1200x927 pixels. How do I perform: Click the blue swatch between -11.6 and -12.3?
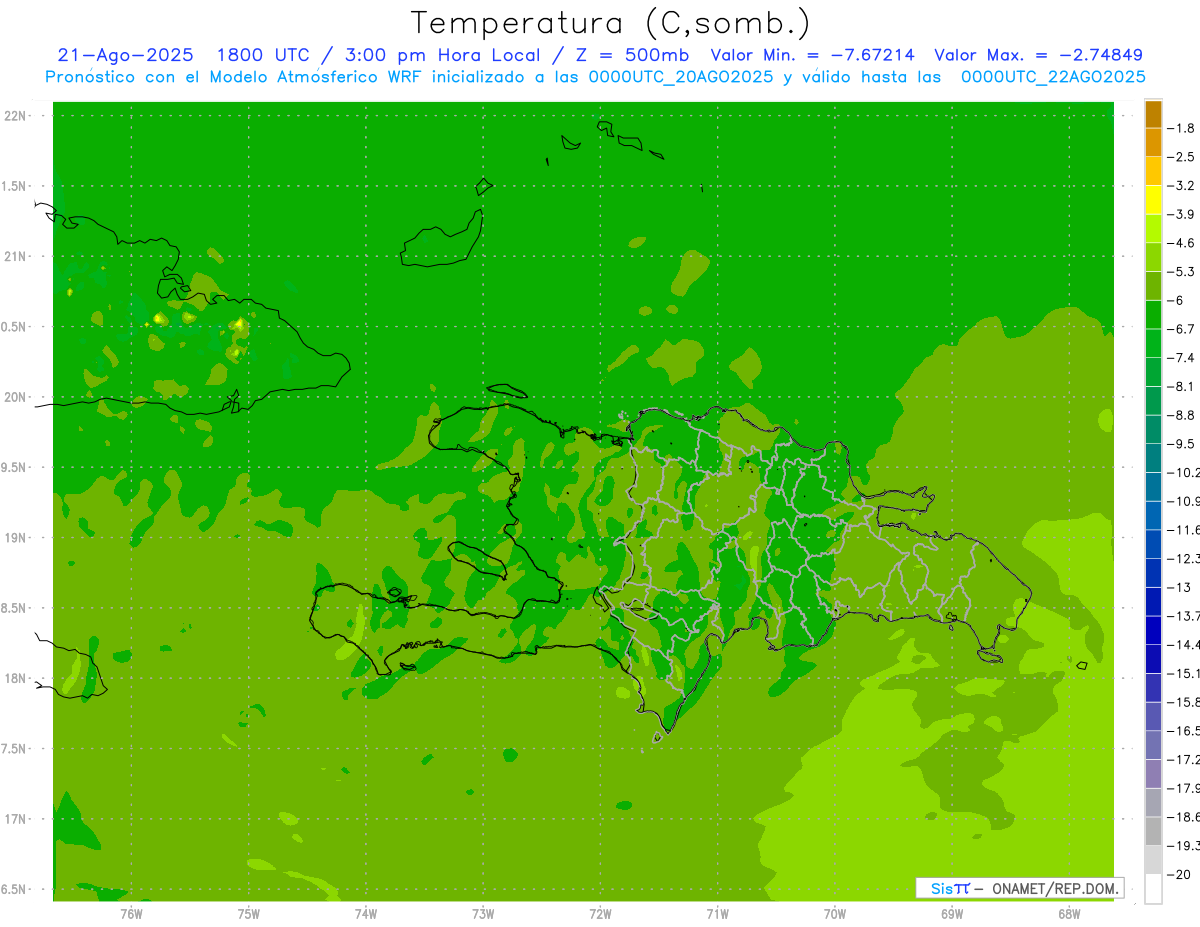click(x=1153, y=544)
